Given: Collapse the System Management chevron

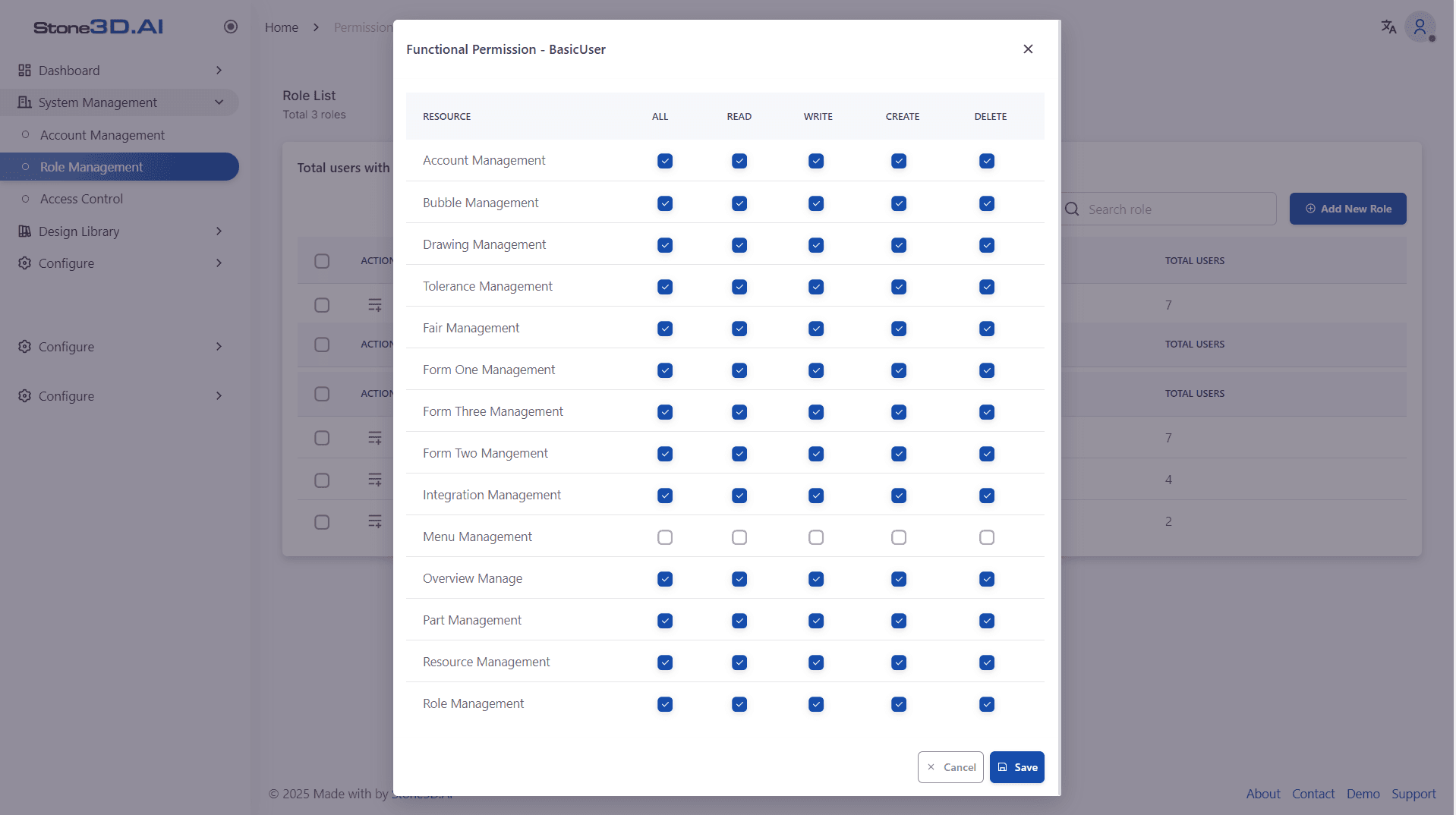Looking at the screenshot, I should [x=219, y=102].
